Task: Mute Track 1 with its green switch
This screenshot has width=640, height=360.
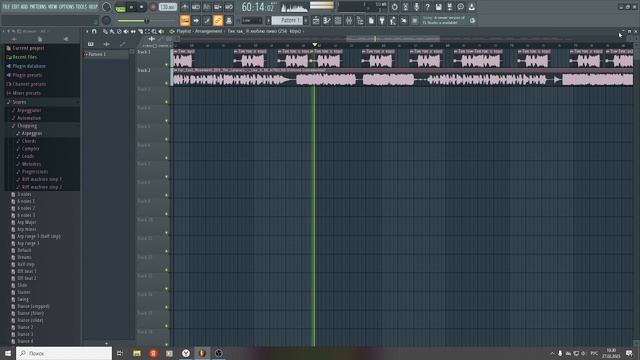Action: (x=167, y=64)
